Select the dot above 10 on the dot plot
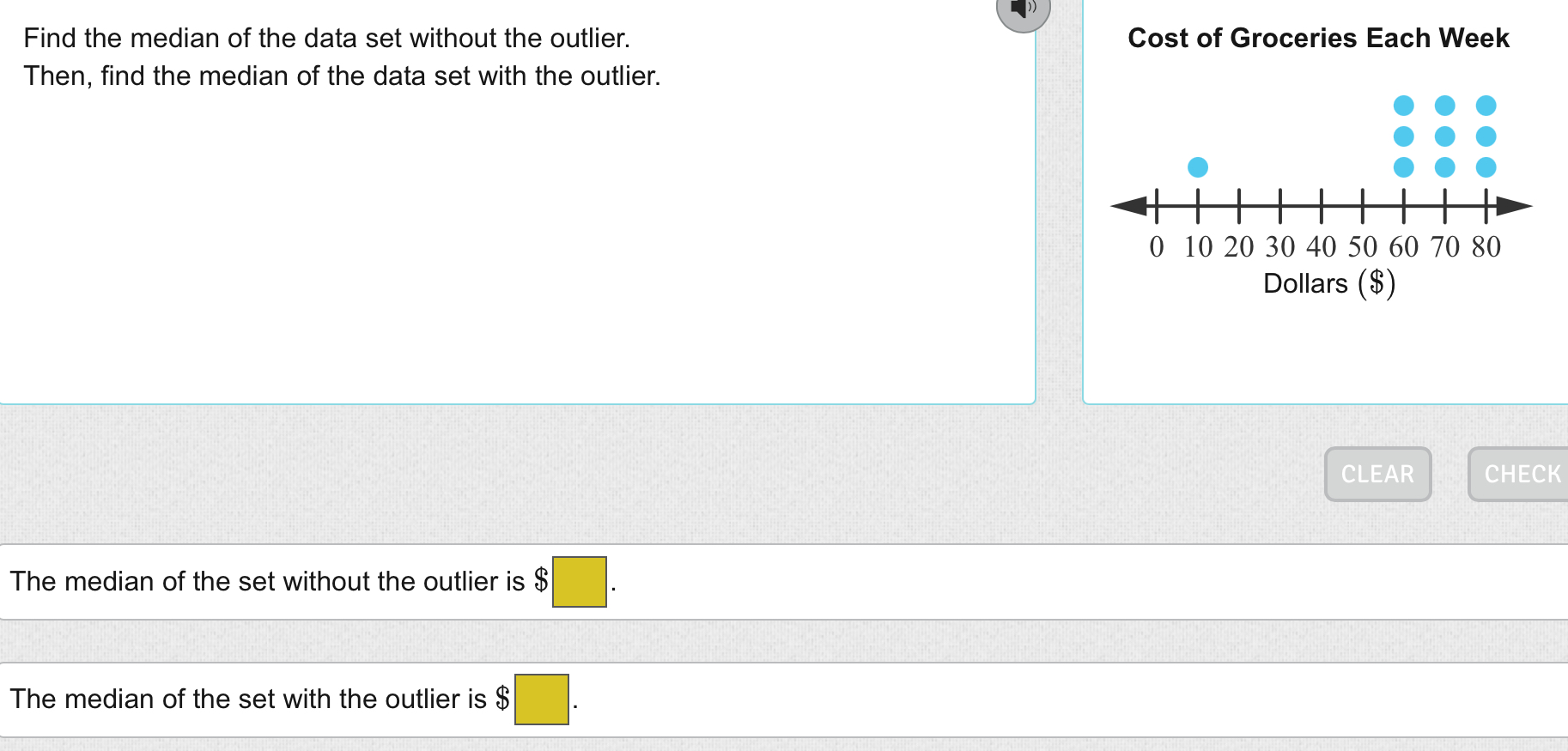The width and height of the screenshot is (1568, 751). pyautogui.click(x=1198, y=166)
